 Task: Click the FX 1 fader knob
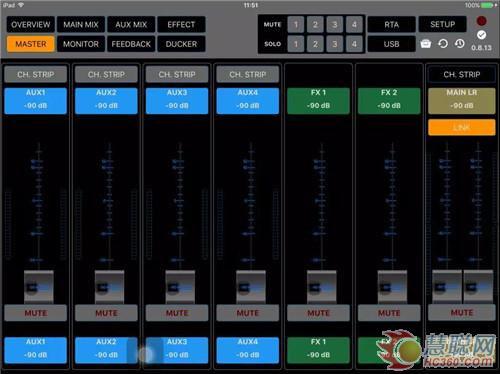tap(321, 287)
